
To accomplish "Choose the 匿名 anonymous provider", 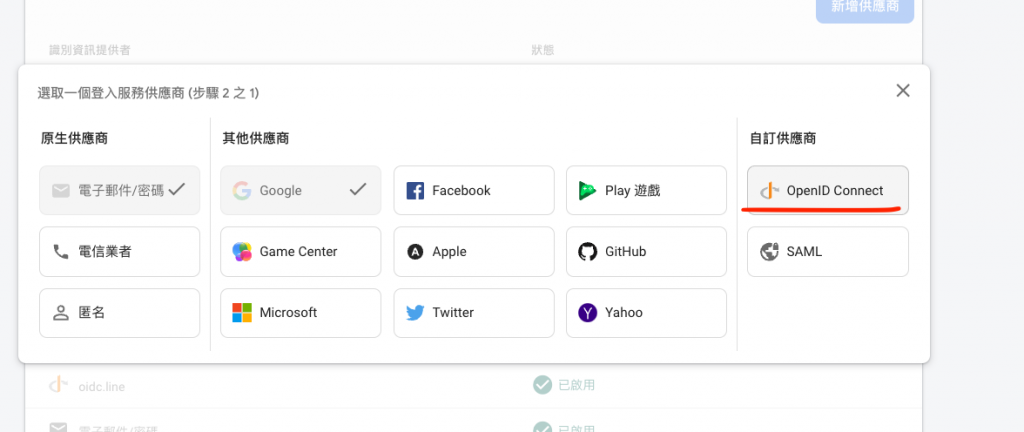I will click(120, 313).
